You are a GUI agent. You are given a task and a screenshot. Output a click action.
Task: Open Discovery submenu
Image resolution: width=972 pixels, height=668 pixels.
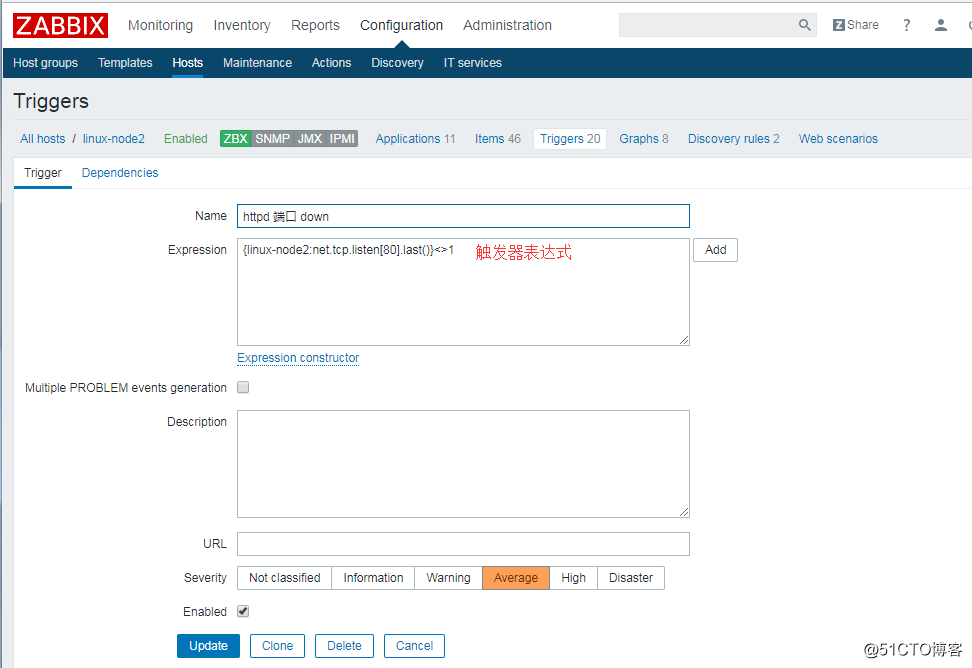(x=397, y=63)
